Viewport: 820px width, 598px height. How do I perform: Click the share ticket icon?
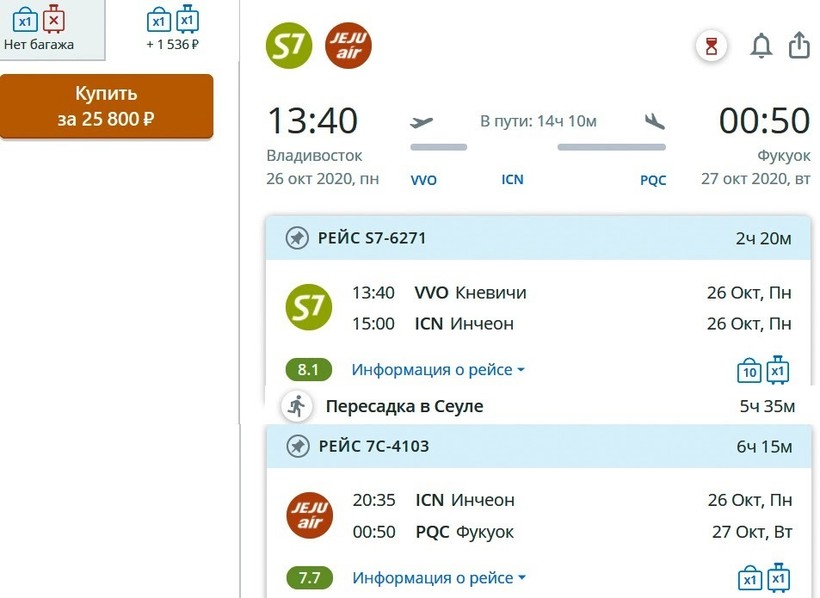pos(799,46)
